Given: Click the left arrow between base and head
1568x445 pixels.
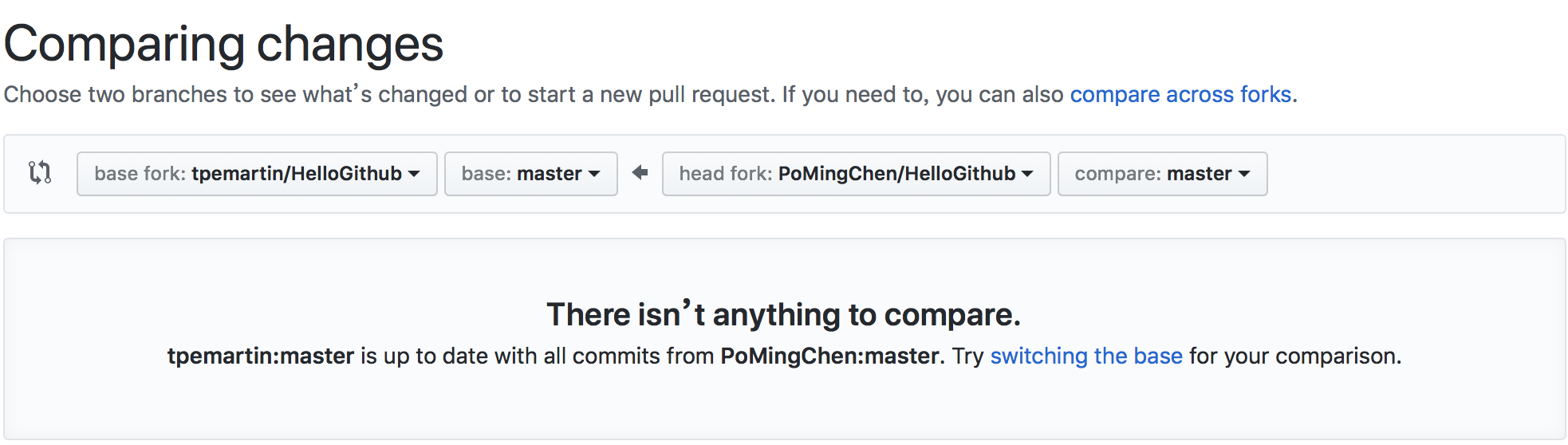Looking at the screenshot, I should (x=640, y=173).
